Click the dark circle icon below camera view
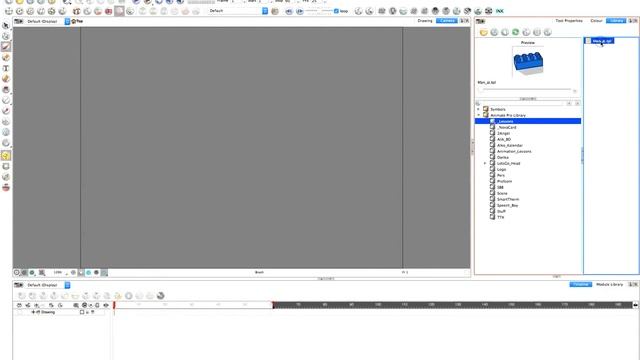Screen dimensions: 640x360 pyautogui.click(x=96, y=272)
